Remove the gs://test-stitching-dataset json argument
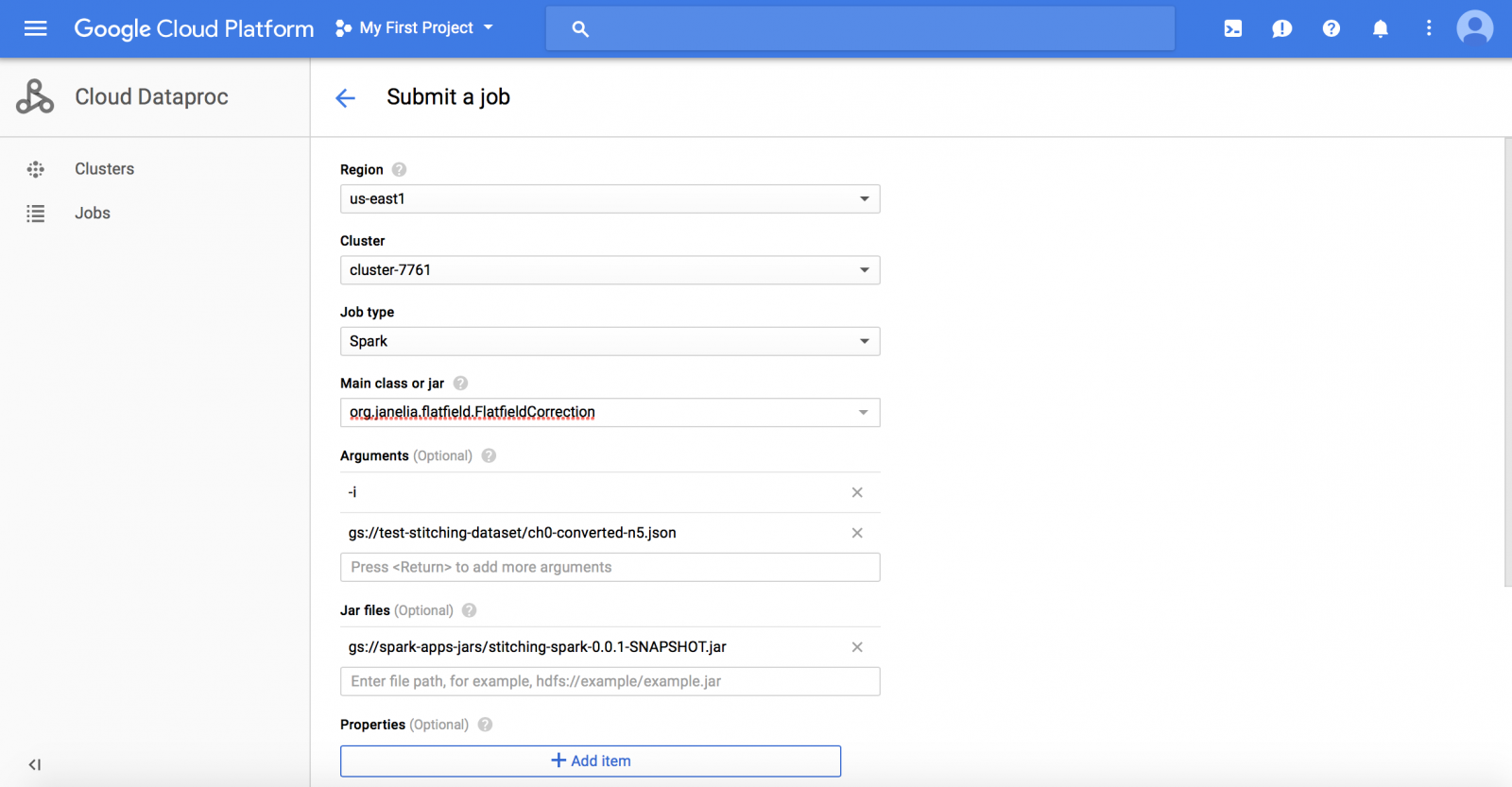 [857, 533]
